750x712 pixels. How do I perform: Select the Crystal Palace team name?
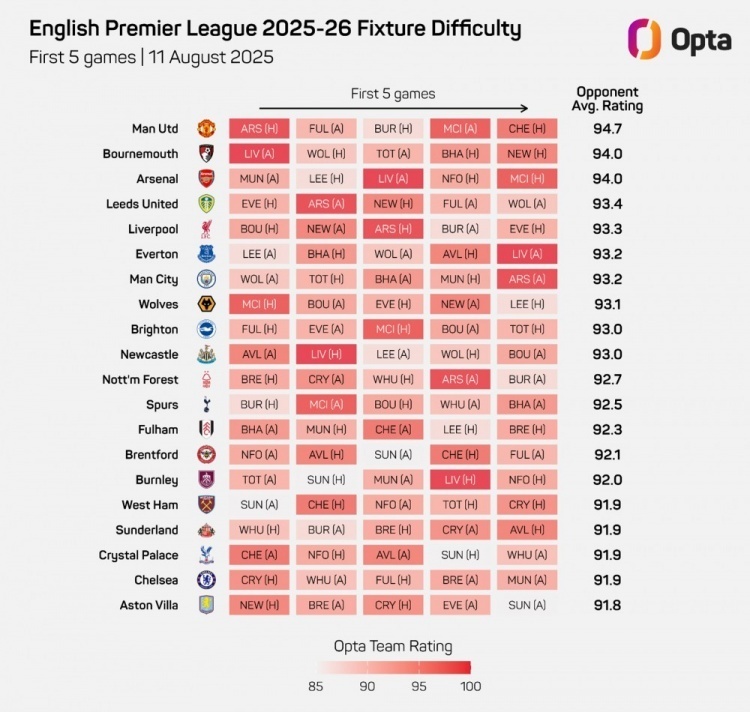coord(138,555)
